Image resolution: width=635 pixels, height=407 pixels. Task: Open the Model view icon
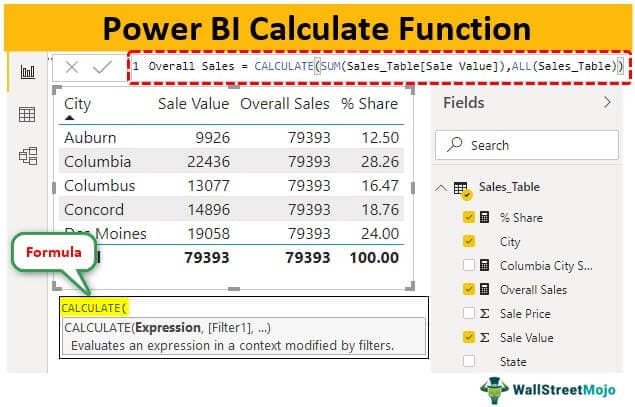(26, 155)
